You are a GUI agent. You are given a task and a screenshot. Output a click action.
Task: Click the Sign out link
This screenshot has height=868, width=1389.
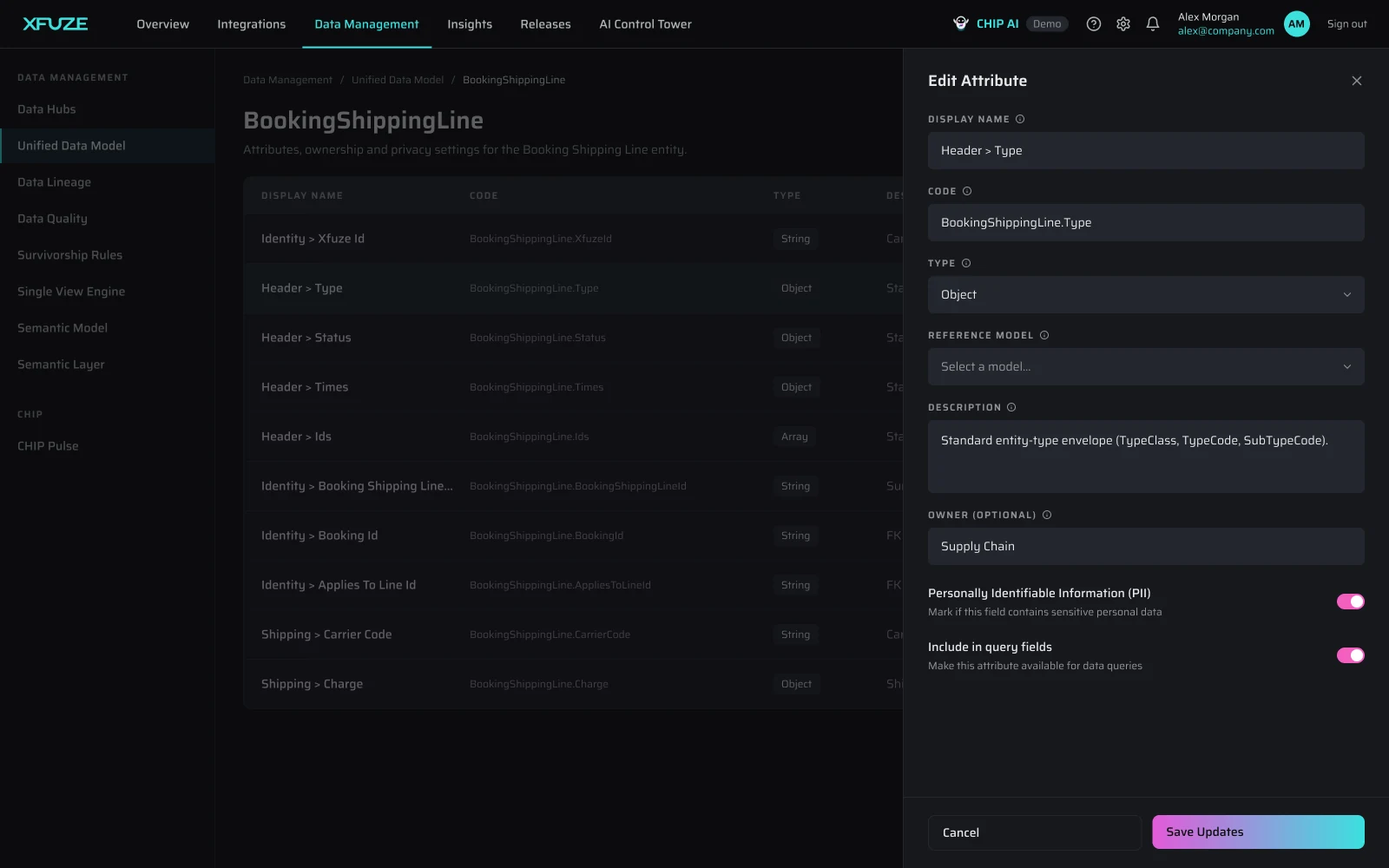point(1346,24)
